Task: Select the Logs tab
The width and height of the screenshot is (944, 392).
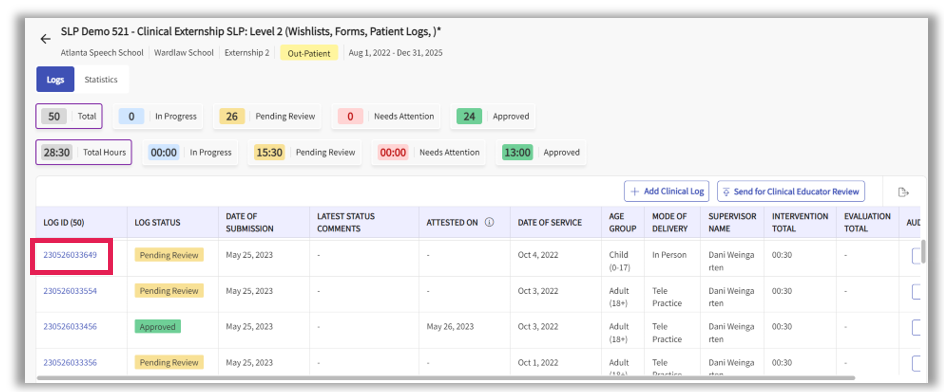Action: pyautogui.click(x=55, y=79)
